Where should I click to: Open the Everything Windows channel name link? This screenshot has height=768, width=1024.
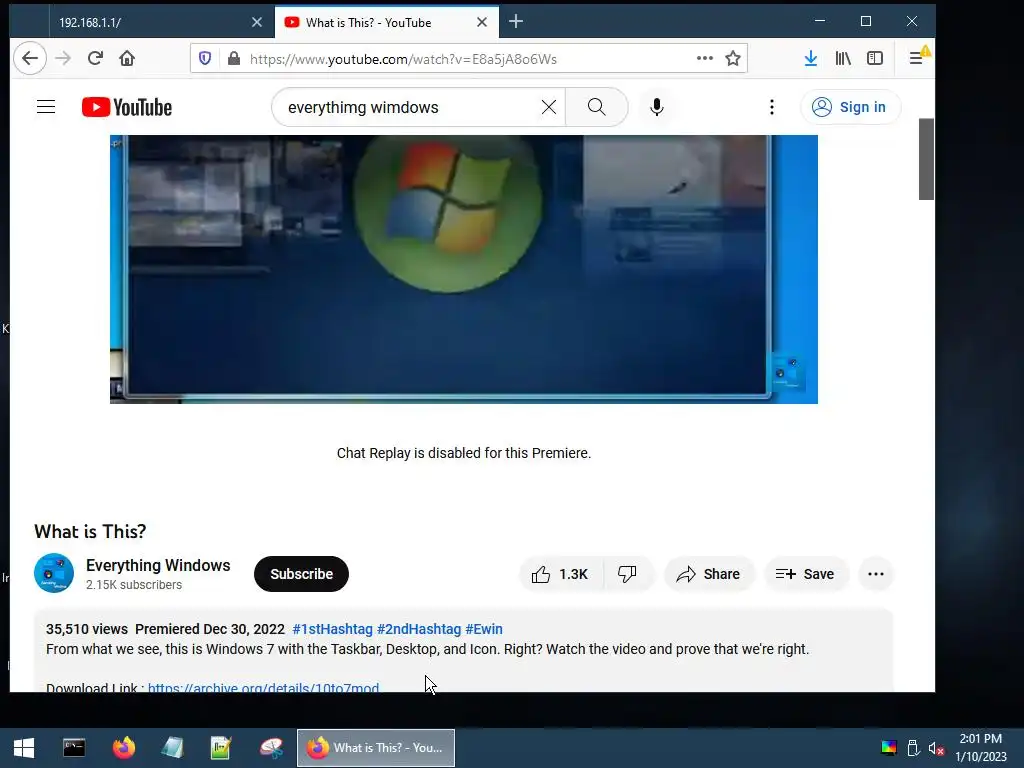point(158,566)
